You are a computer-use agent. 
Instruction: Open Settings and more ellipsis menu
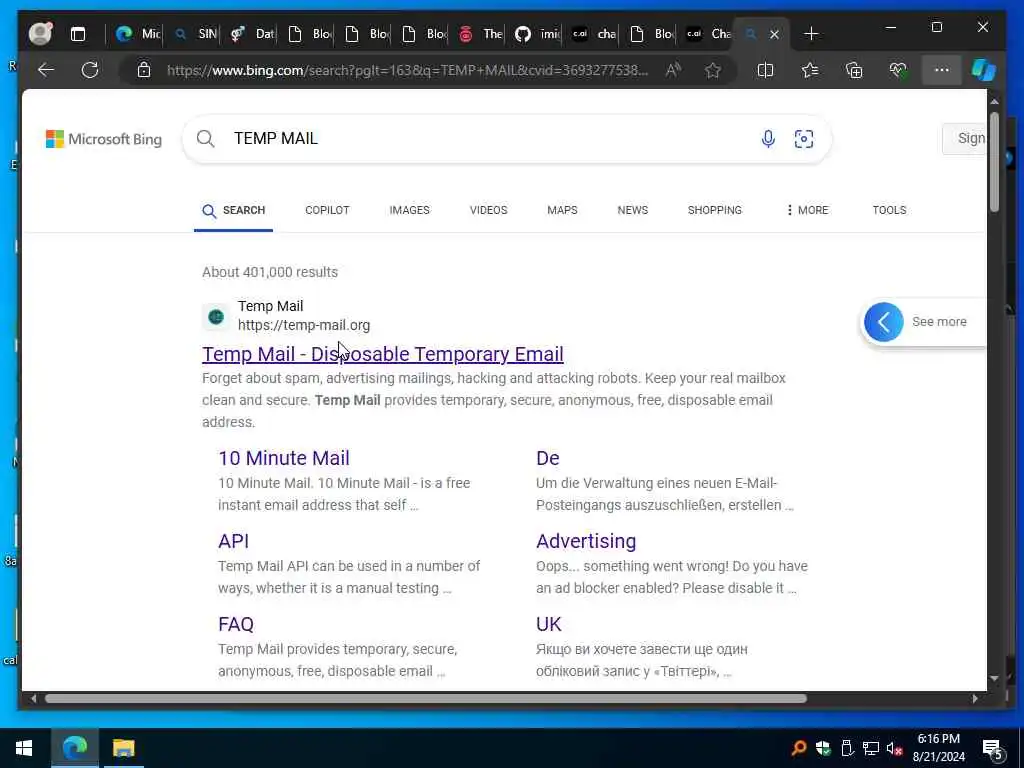941,70
